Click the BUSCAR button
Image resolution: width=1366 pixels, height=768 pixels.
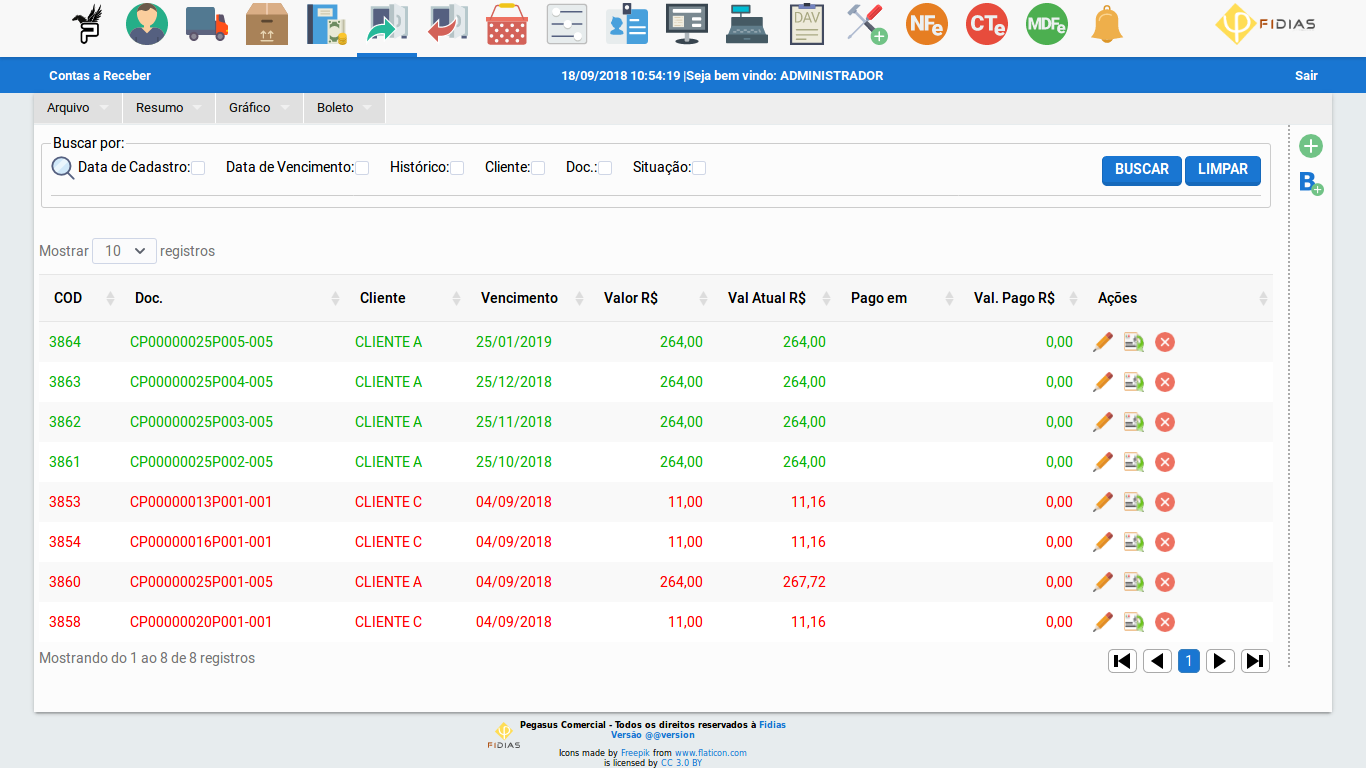[1141, 170]
